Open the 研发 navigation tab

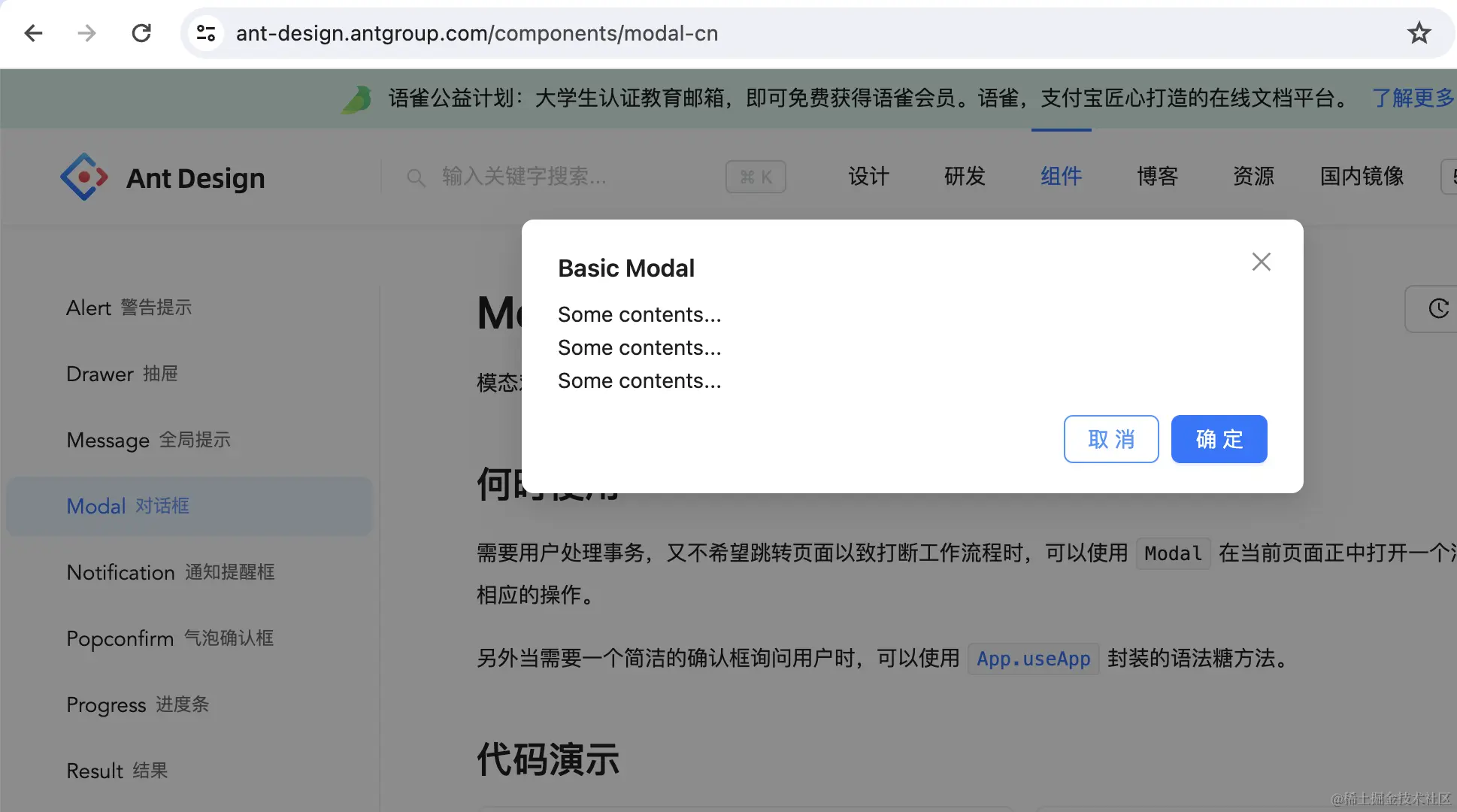click(x=965, y=177)
